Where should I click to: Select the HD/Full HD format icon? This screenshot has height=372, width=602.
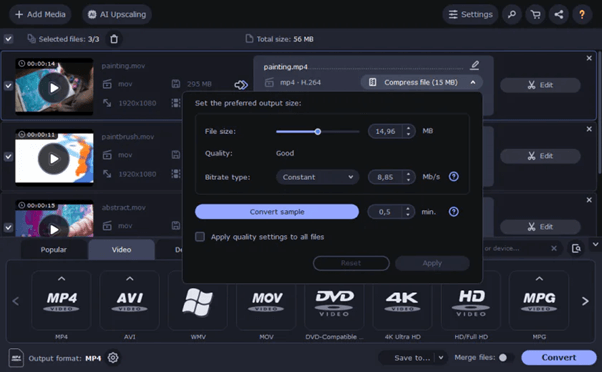tap(471, 303)
